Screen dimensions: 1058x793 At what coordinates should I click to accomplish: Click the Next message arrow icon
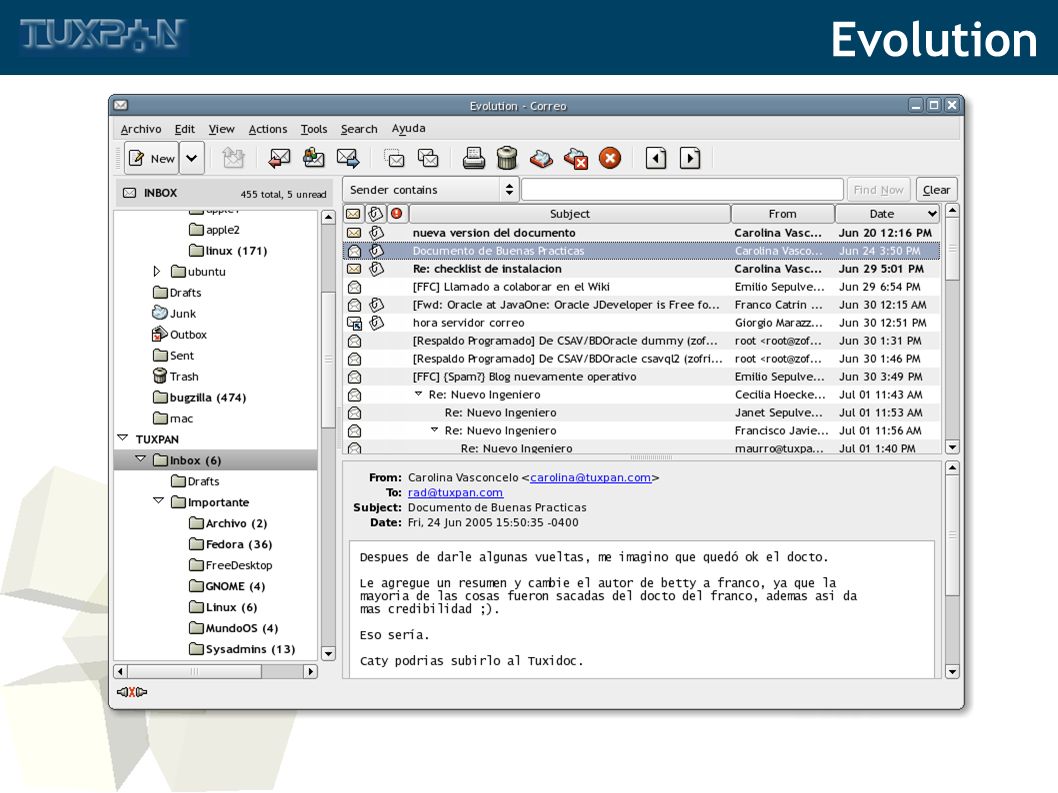(x=690, y=159)
